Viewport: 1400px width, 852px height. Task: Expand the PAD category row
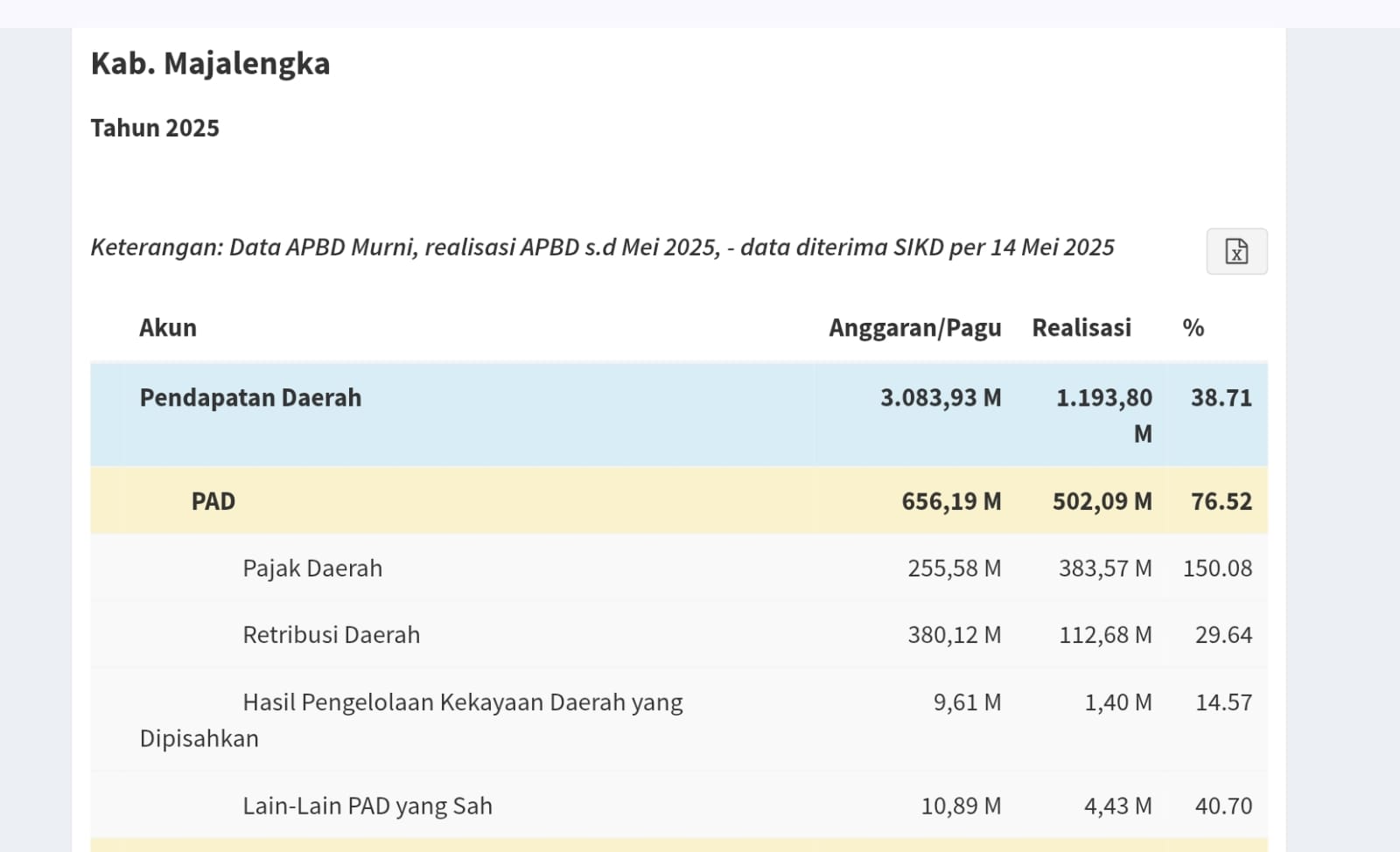pyautogui.click(x=213, y=501)
